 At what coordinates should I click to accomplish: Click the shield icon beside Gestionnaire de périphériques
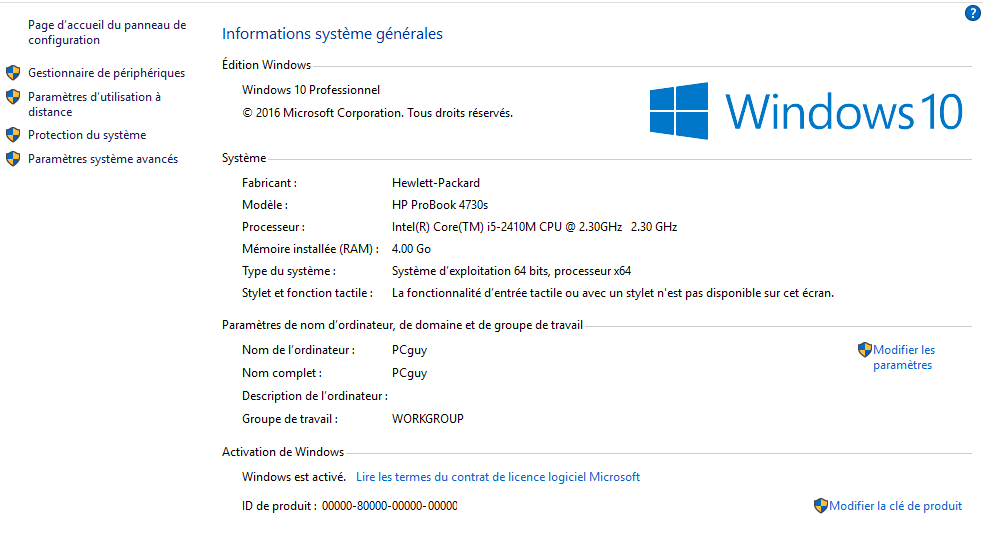13,73
